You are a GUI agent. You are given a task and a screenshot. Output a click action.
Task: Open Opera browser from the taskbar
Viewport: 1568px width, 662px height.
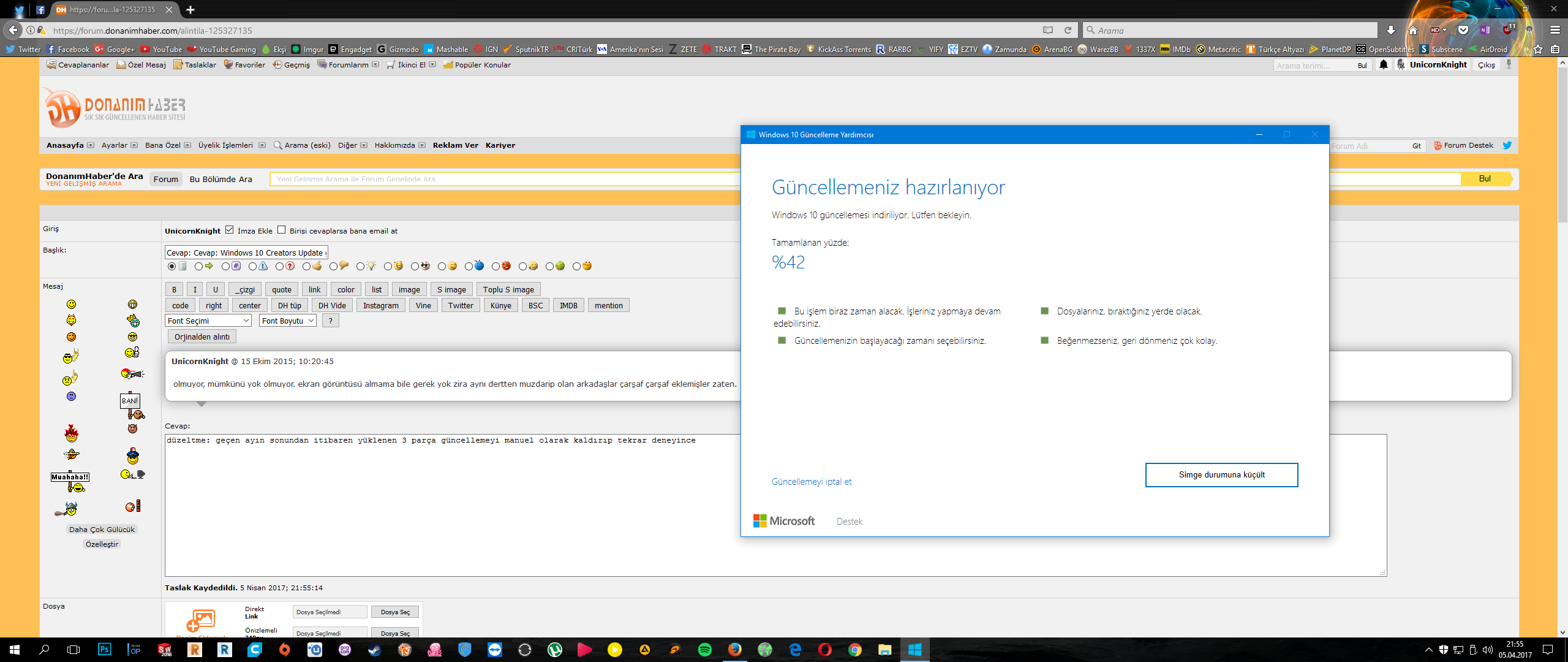824,650
